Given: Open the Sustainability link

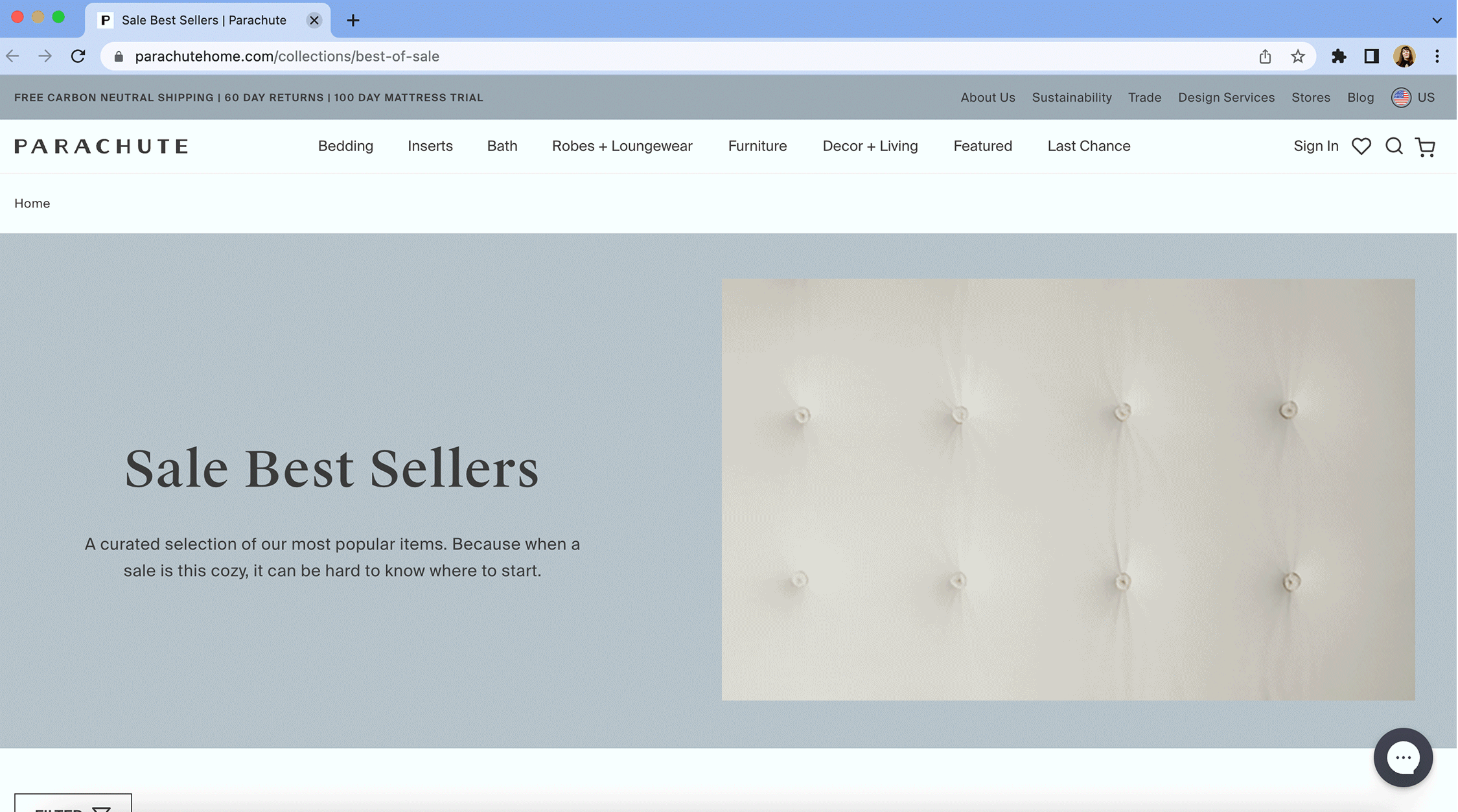Looking at the screenshot, I should [x=1072, y=98].
